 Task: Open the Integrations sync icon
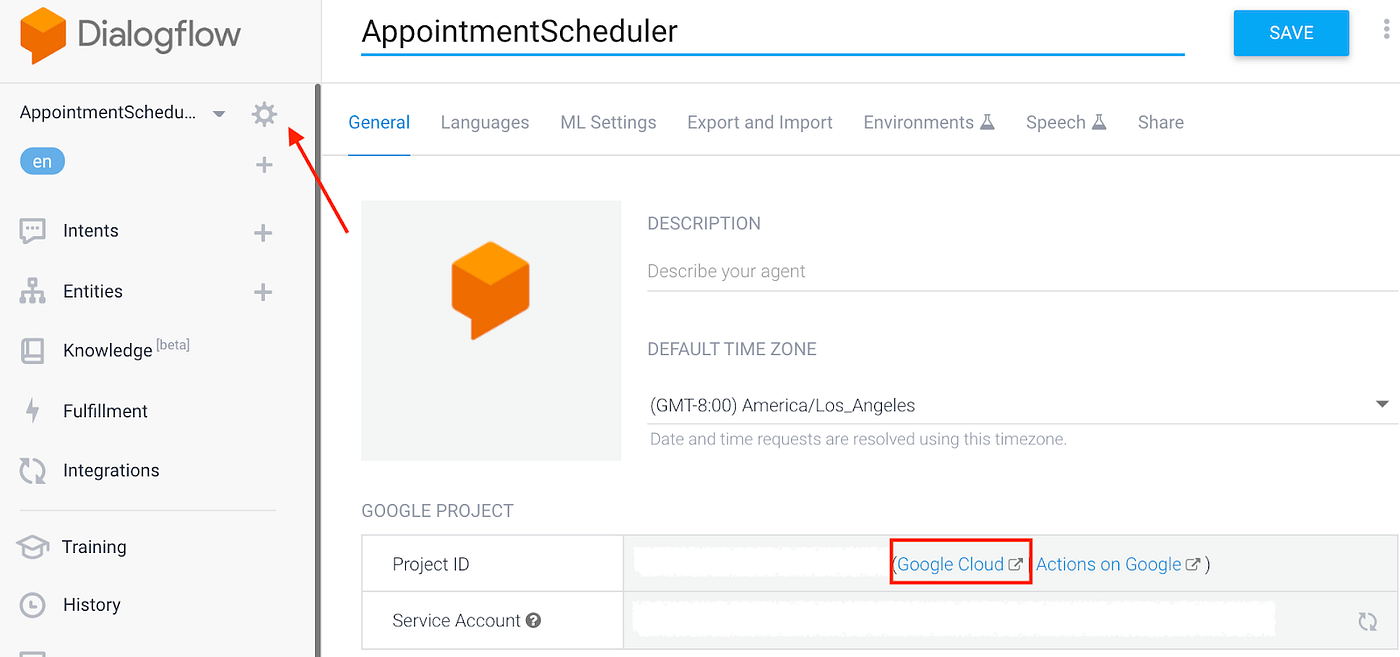pyautogui.click(x=33, y=470)
